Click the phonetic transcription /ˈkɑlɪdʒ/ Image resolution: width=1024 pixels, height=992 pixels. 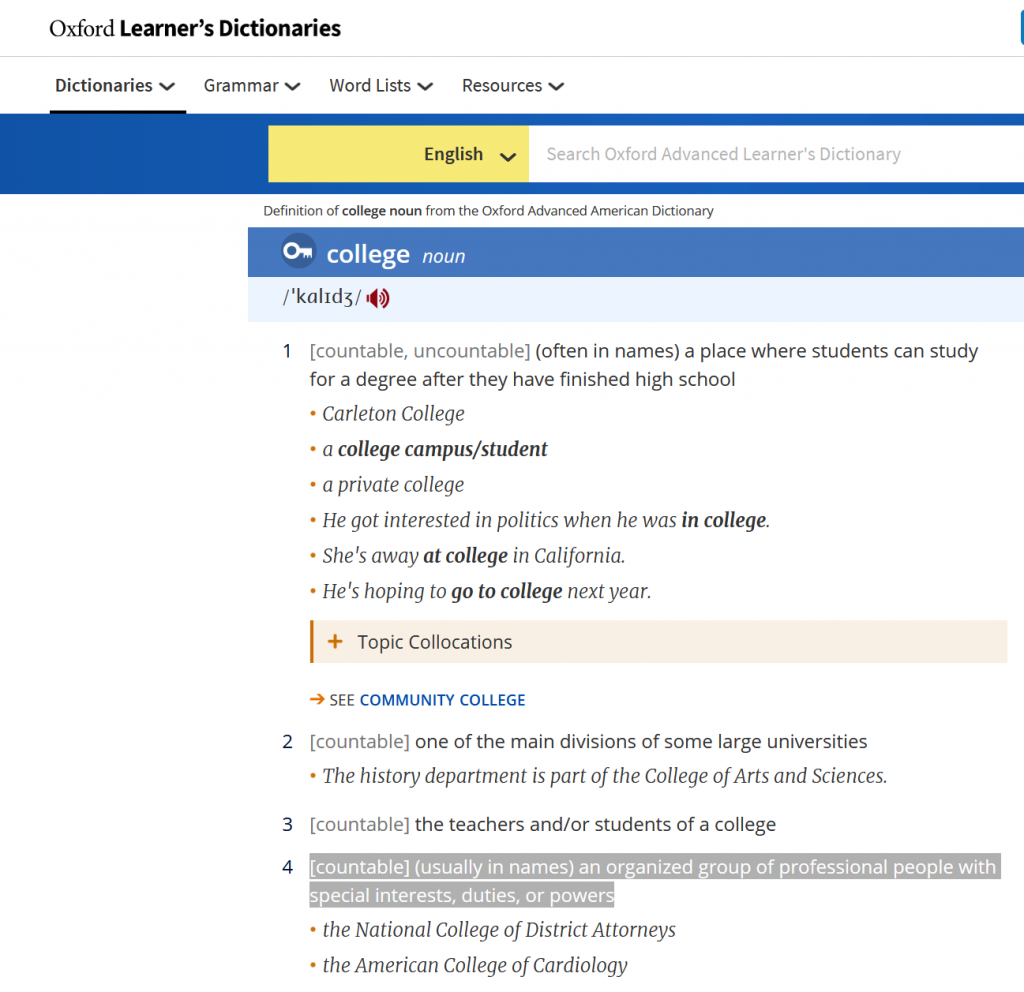[x=322, y=297]
